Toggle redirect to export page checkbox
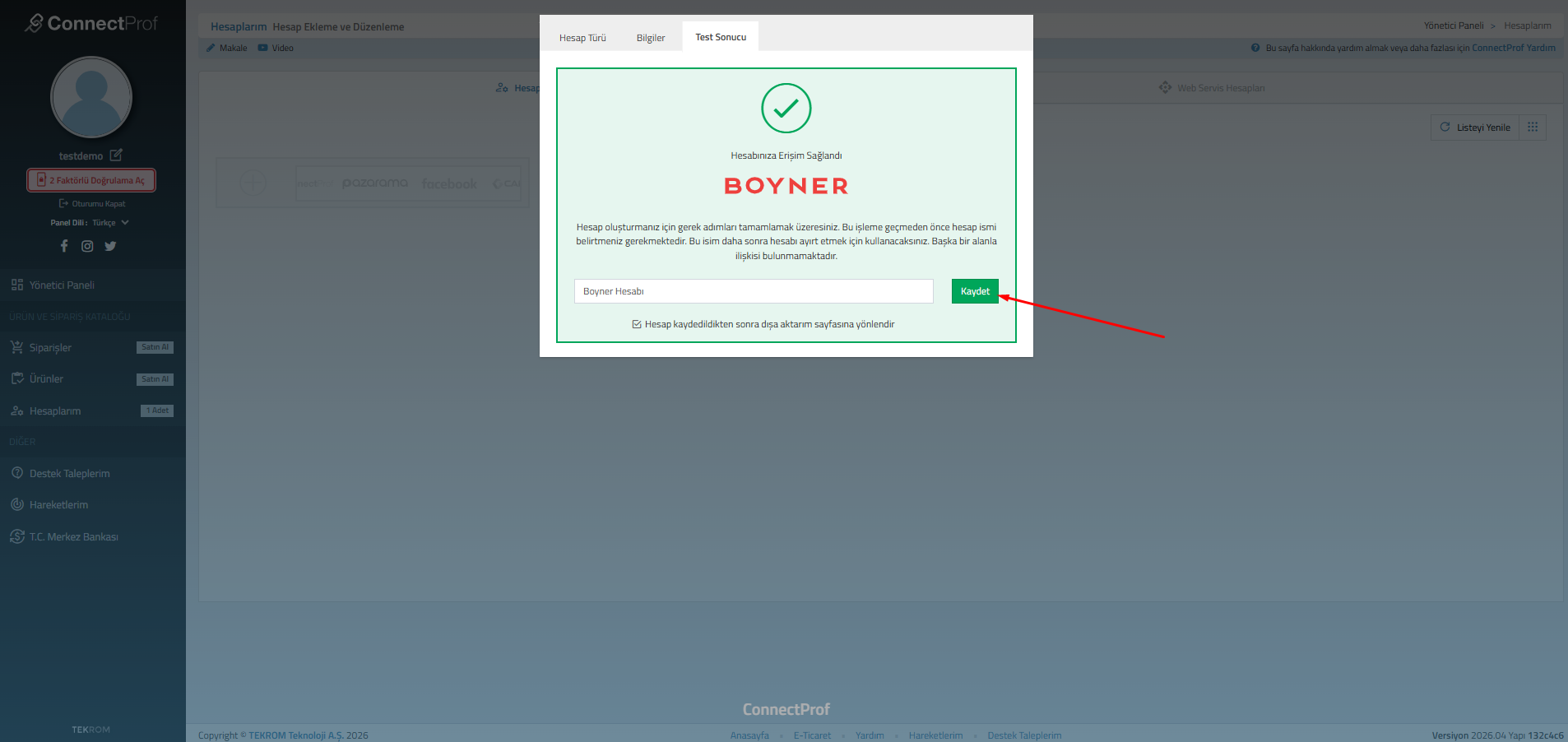The height and width of the screenshot is (742, 1568). 637,324
